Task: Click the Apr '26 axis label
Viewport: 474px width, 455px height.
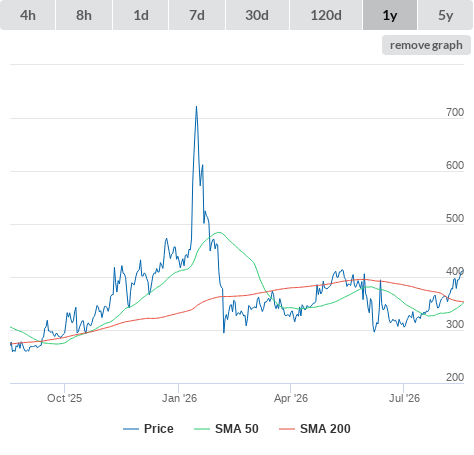Action: tap(291, 398)
